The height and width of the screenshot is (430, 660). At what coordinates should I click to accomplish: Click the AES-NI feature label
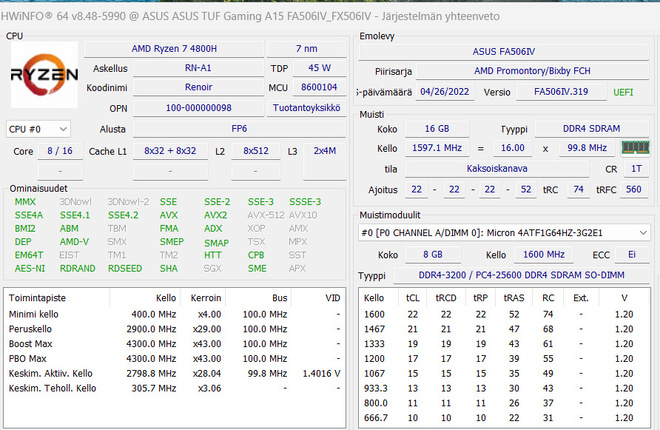(x=29, y=268)
